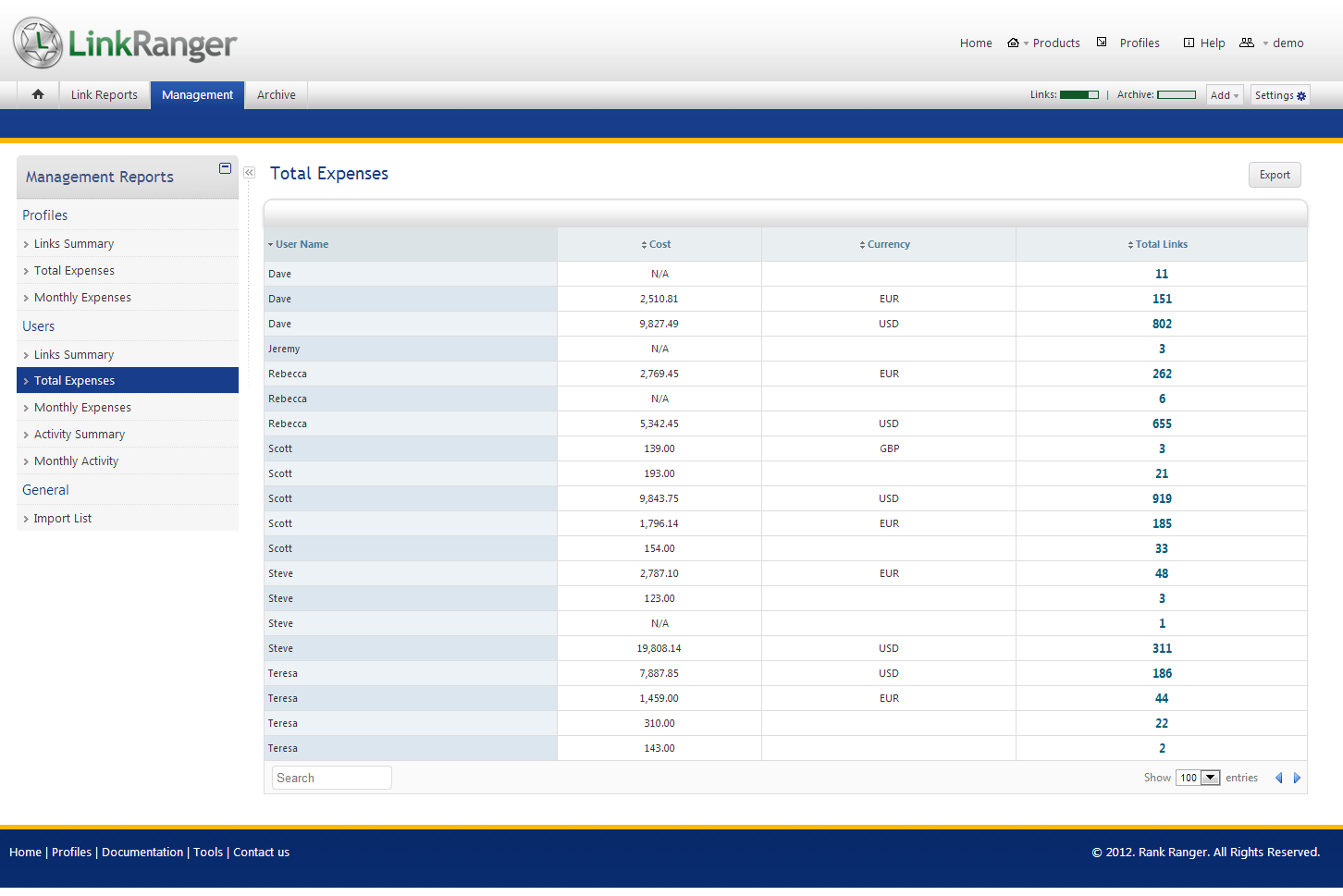The image size is (1343, 896).
Task: Click the Help info icon
Action: [x=1189, y=43]
